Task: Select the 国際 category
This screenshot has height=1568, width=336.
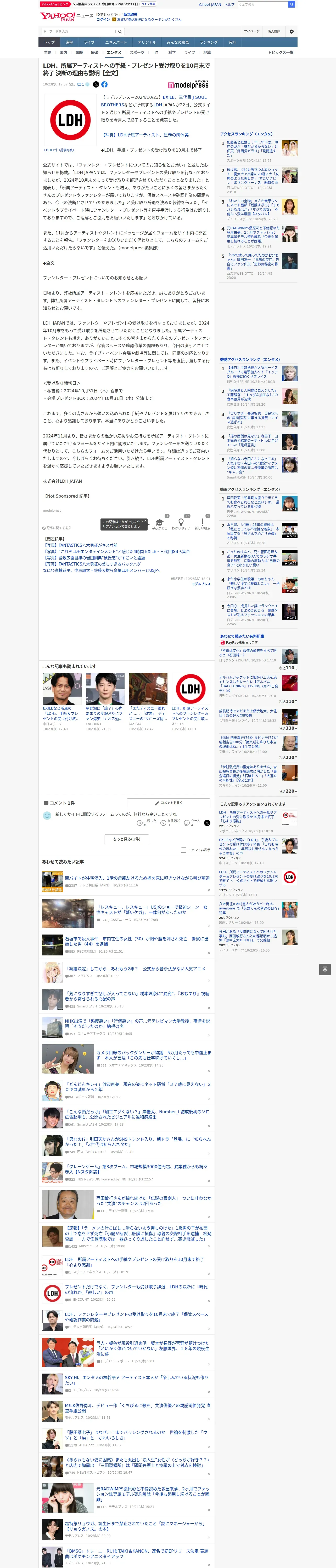Action: (79, 53)
